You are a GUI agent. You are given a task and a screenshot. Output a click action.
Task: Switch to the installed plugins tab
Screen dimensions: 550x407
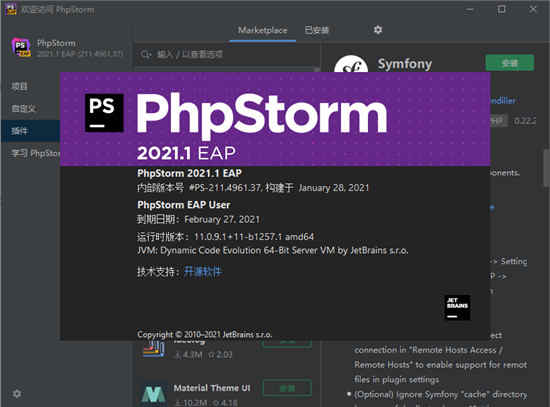click(x=316, y=31)
